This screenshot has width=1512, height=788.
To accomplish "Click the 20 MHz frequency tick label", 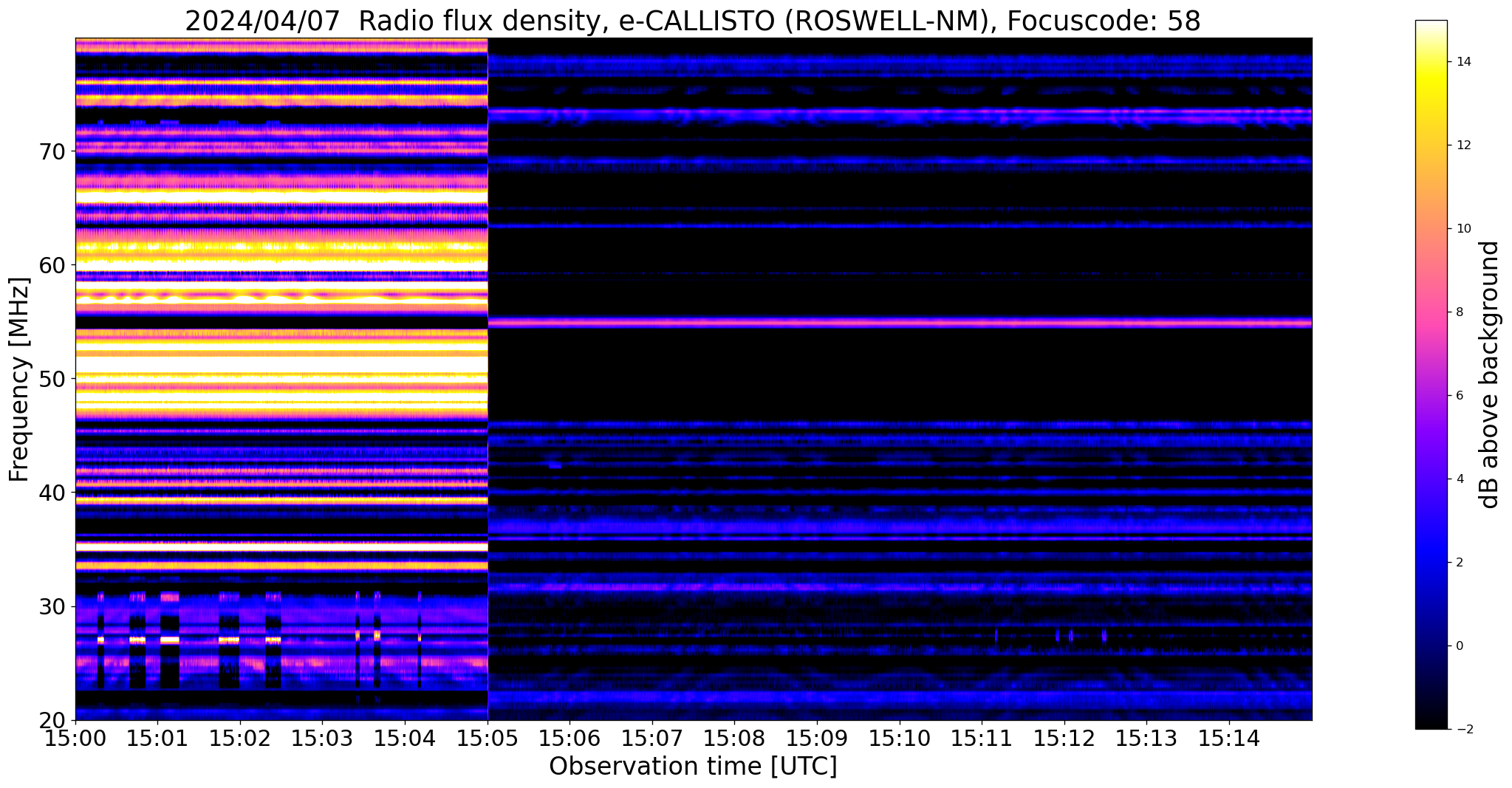I will pyautogui.click(x=52, y=720).
